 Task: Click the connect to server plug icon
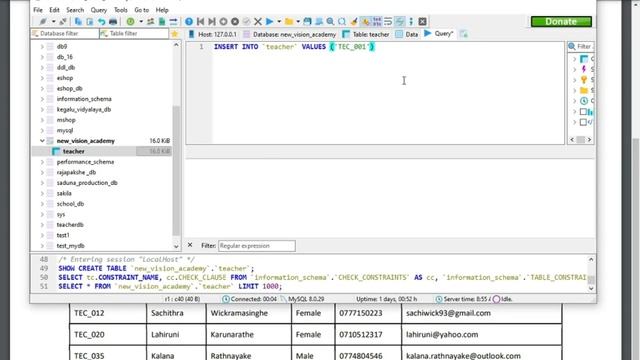click(x=43, y=22)
